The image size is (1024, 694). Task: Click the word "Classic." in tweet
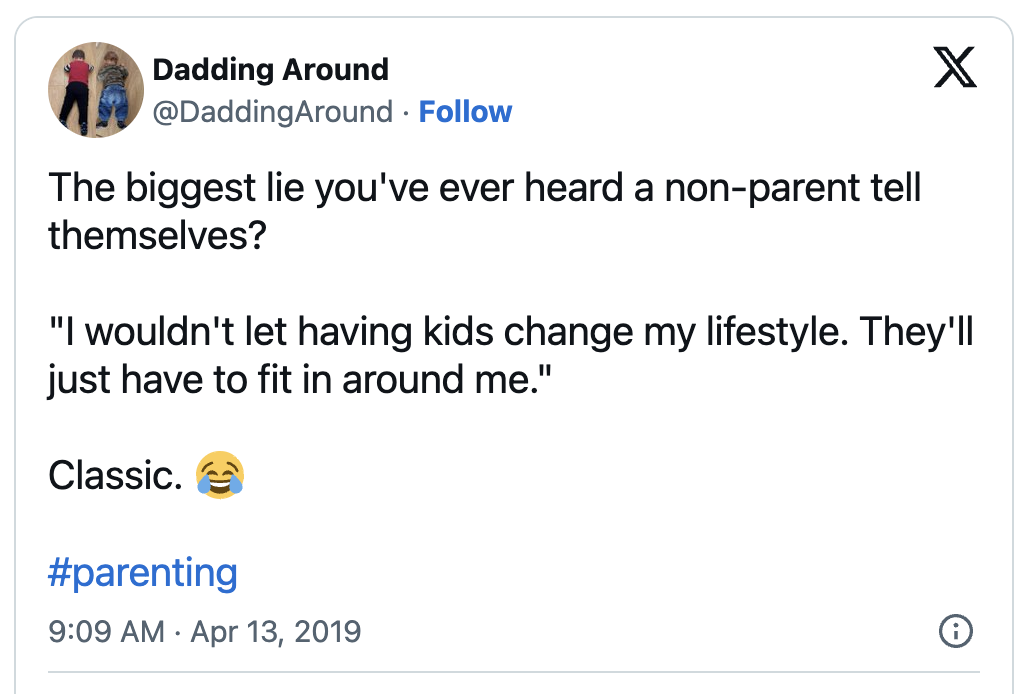coord(114,476)
